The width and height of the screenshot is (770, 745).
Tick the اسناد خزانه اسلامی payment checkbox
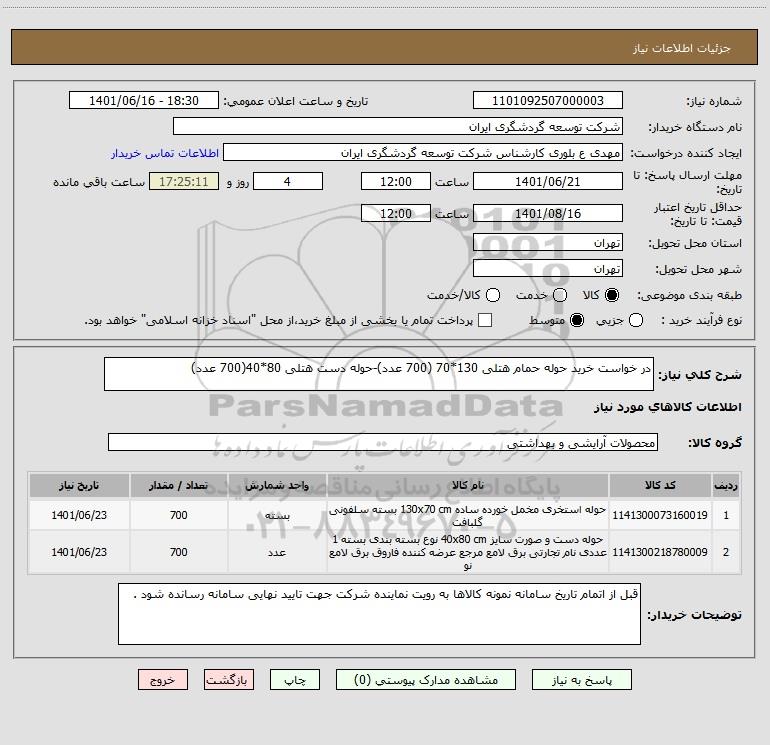(485, 320)
